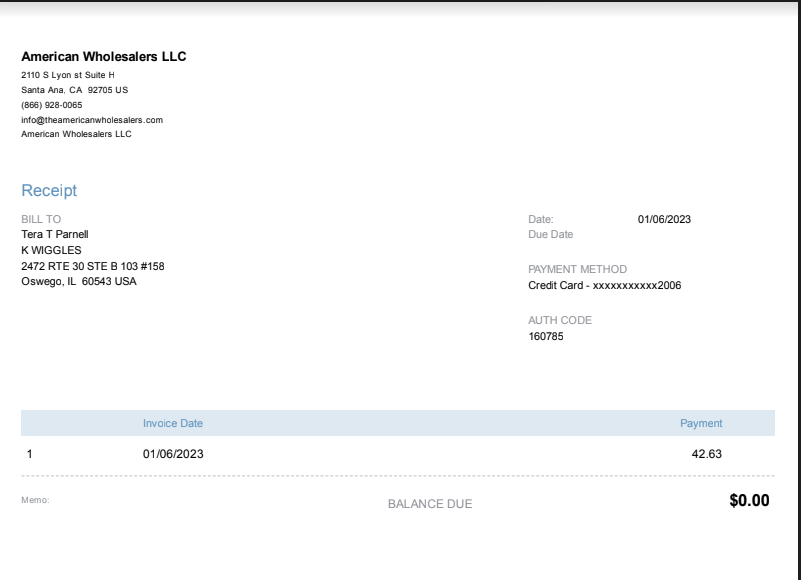Click the Receipt title

click(49, 191)
